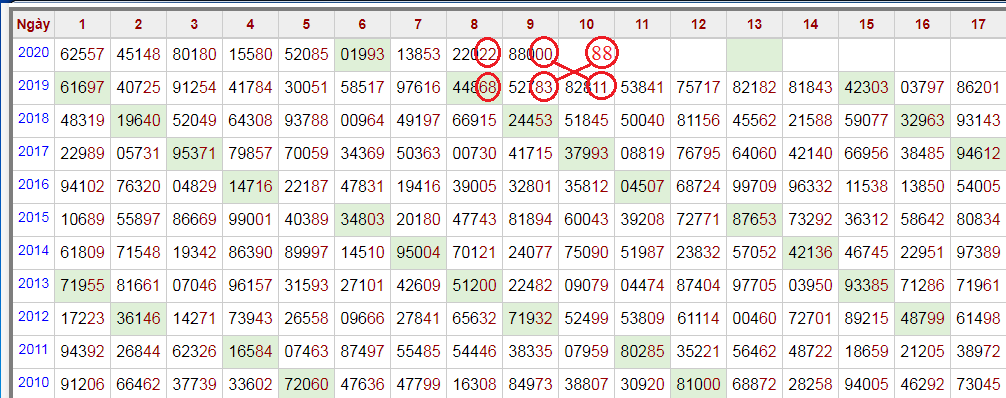Select the Ngày column header
1006x398 pixels.
[x=33, y=24]
